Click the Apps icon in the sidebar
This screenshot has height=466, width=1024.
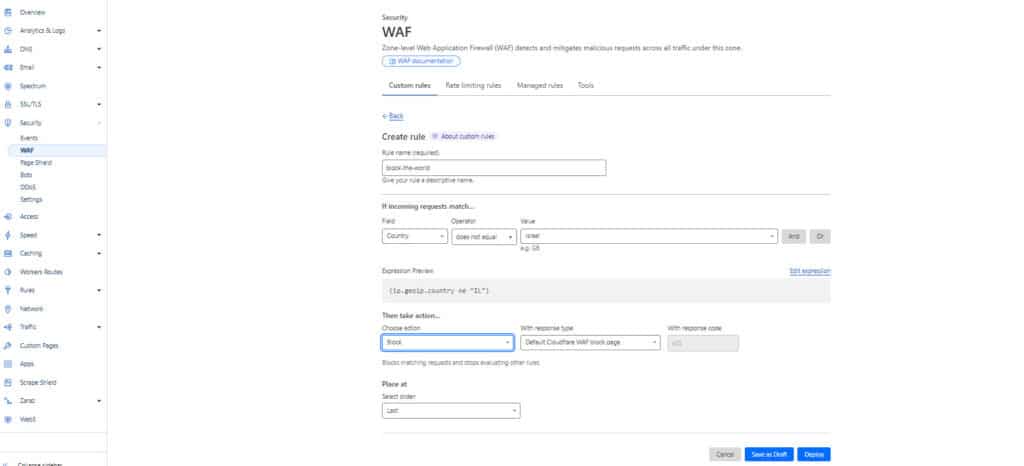coord(8,364)
